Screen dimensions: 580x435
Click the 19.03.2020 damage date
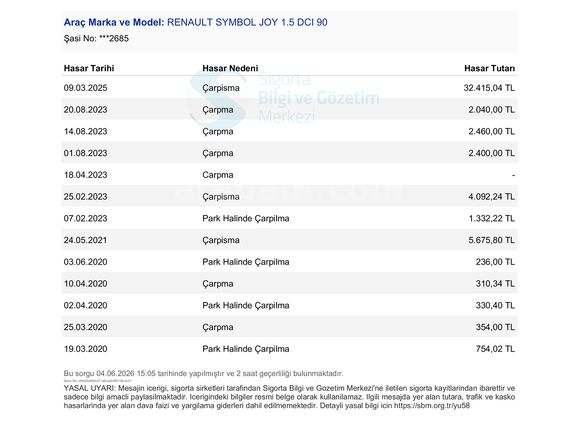85,349
